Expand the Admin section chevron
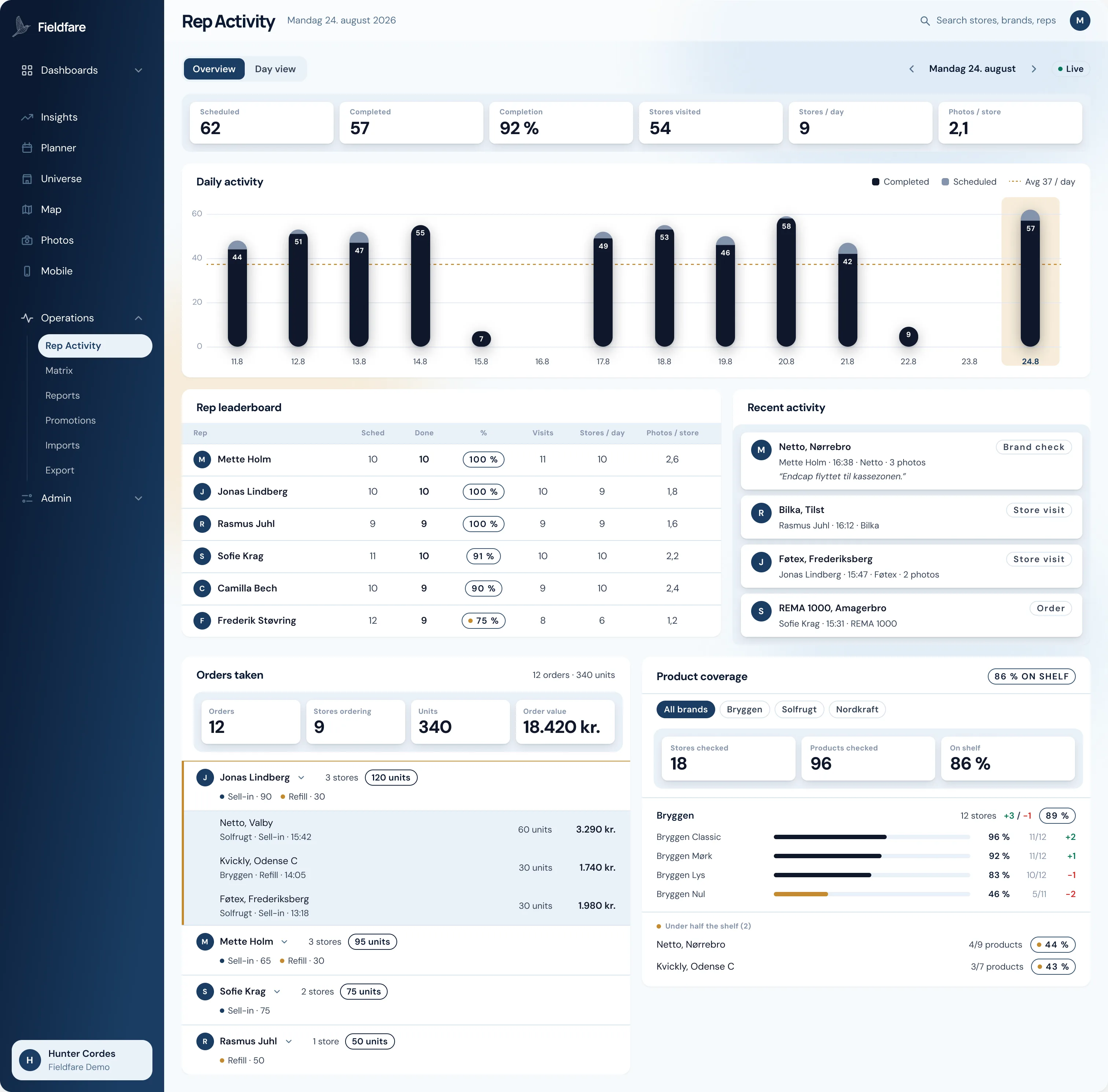1108x1092 pixels. (138, 498)
